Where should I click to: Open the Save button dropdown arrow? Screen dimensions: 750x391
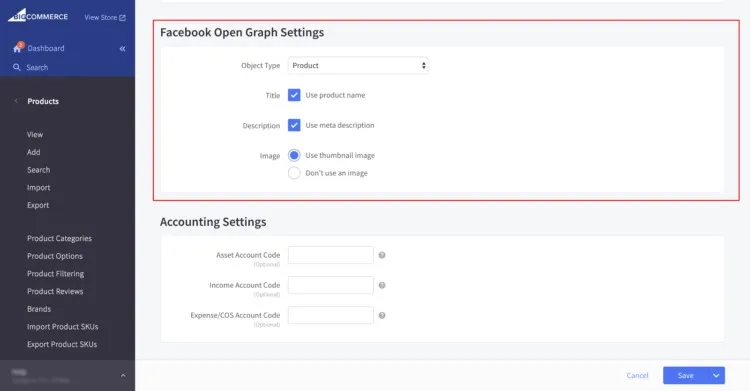pyautogui.click(x=716, y=376)
